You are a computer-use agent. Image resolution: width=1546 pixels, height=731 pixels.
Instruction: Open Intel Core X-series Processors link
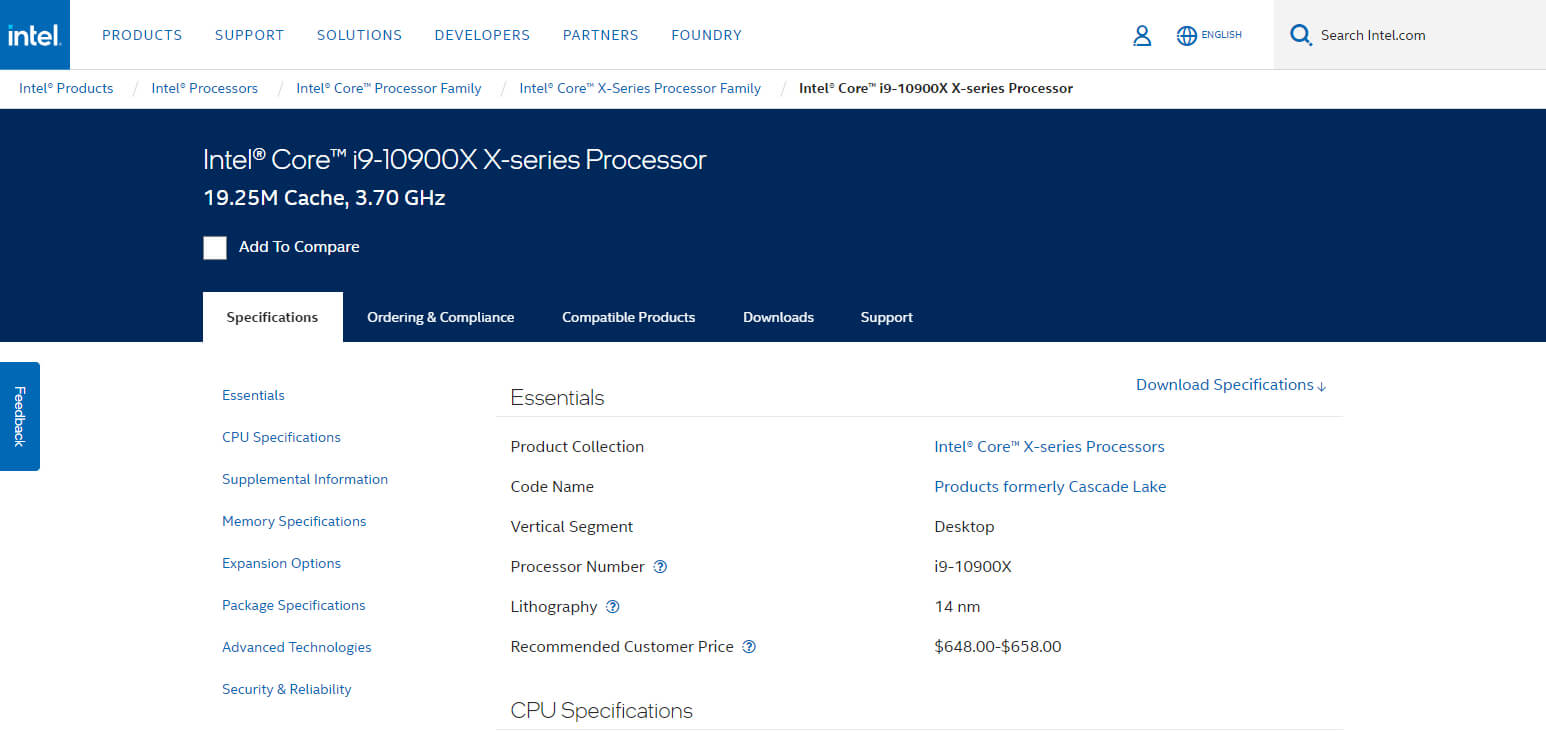click(x=1049, y=447)
